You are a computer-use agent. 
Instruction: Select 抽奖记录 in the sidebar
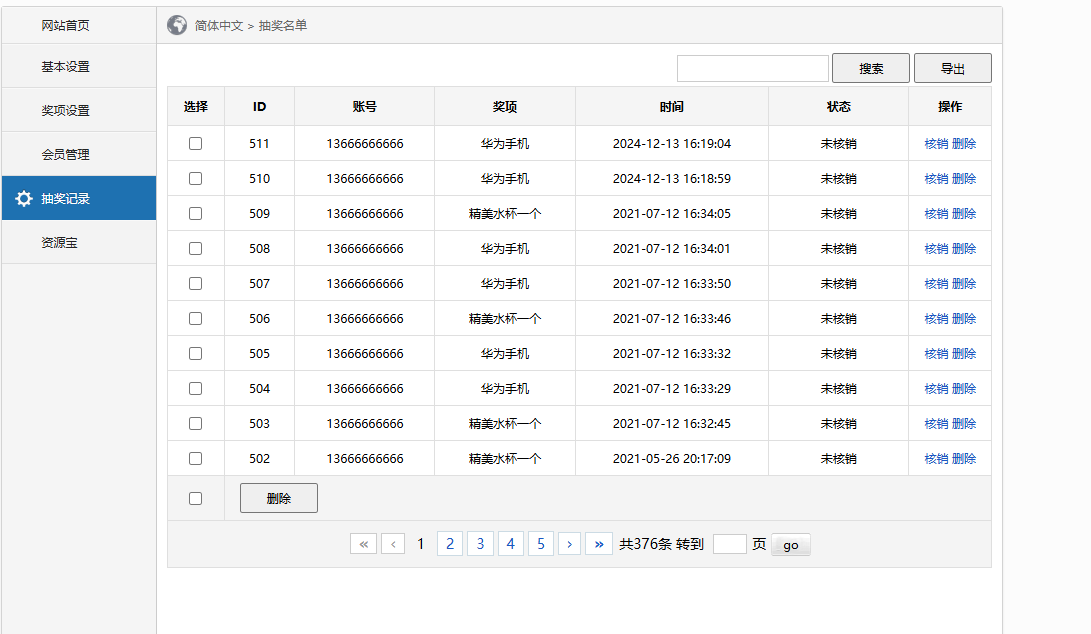coord(79,198)
